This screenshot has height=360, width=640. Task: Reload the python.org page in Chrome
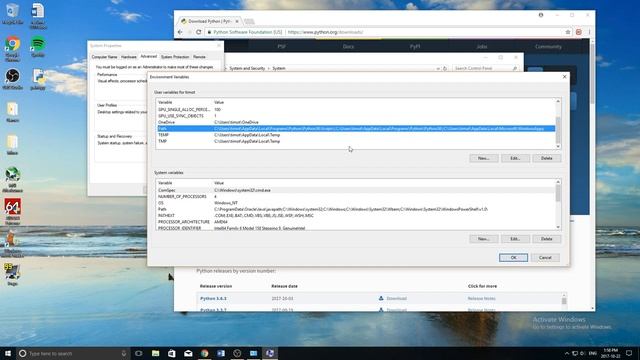click(199, 32)
